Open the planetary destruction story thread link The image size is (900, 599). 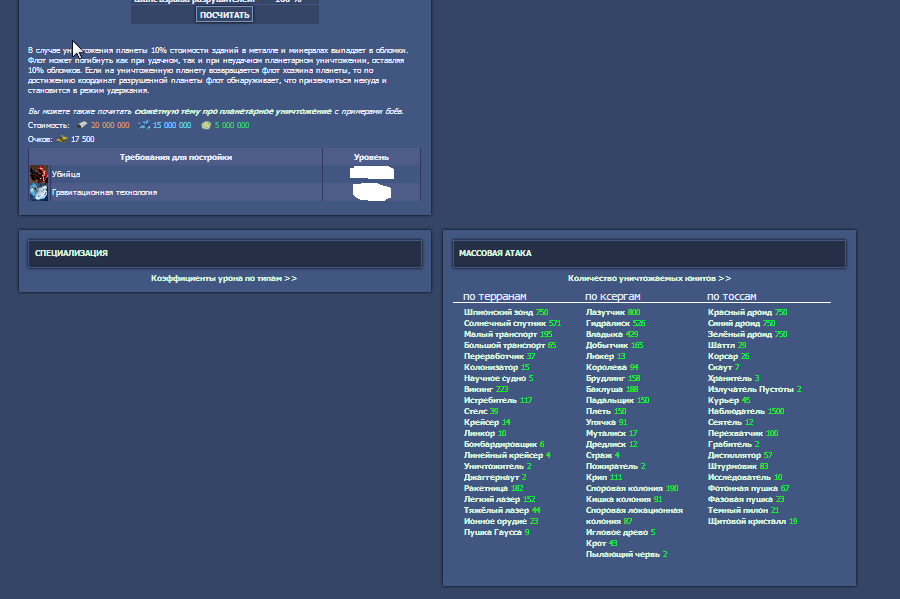[x=233, y=111]
